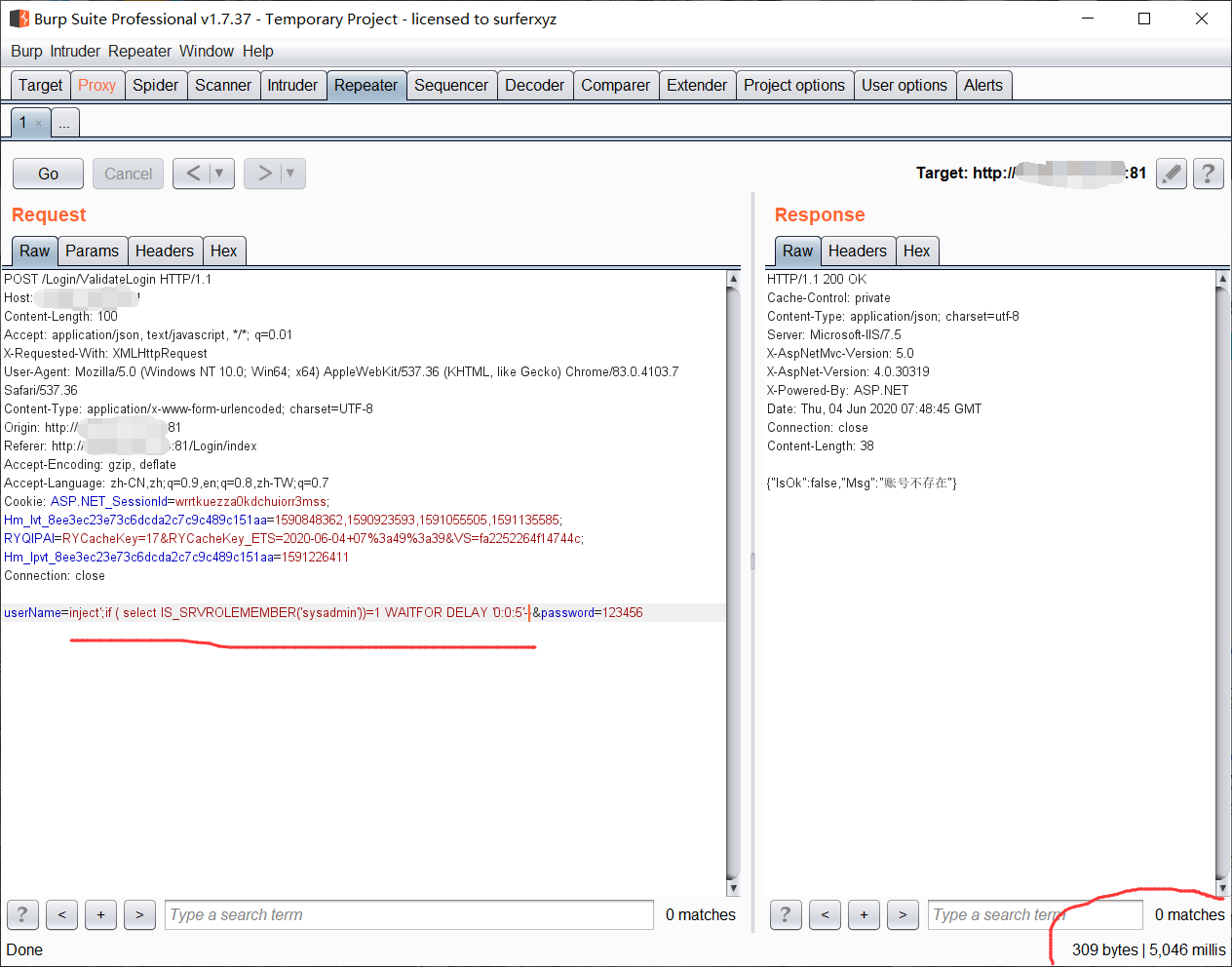
Task: Click response search previous match button
Action: [825, 914]
